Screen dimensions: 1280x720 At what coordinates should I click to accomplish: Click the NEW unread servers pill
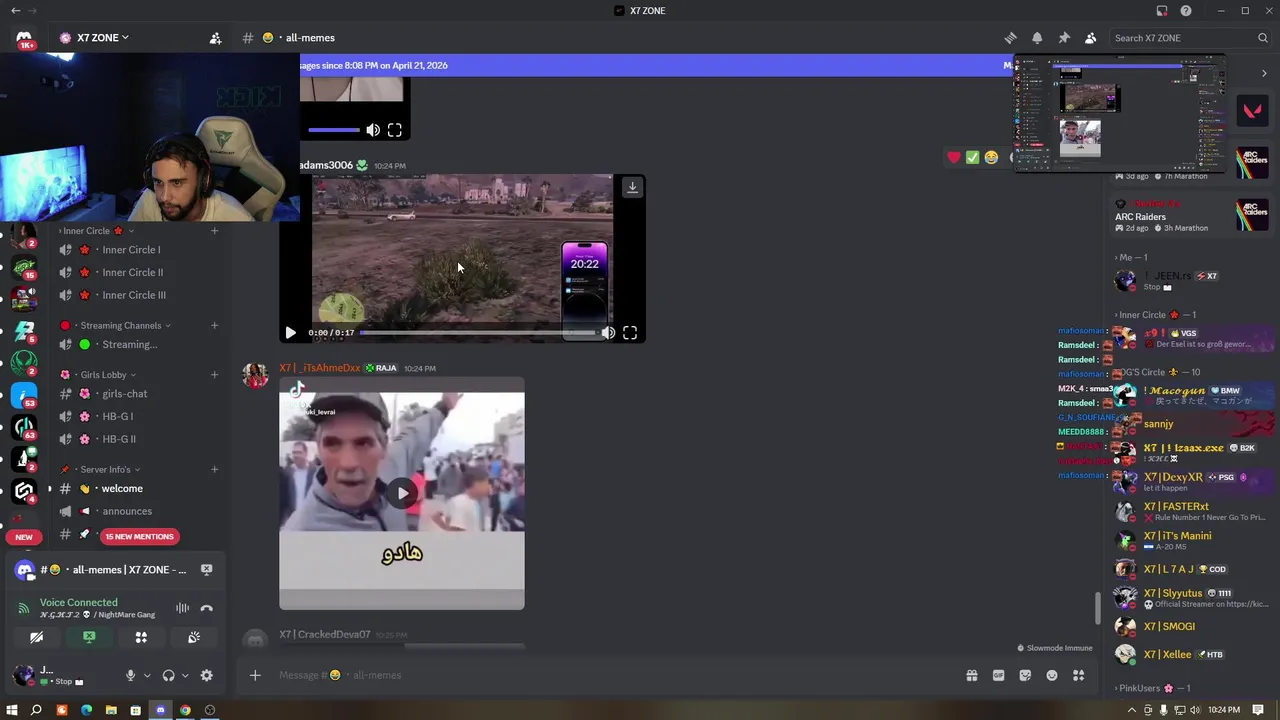[x=24, y=537]
